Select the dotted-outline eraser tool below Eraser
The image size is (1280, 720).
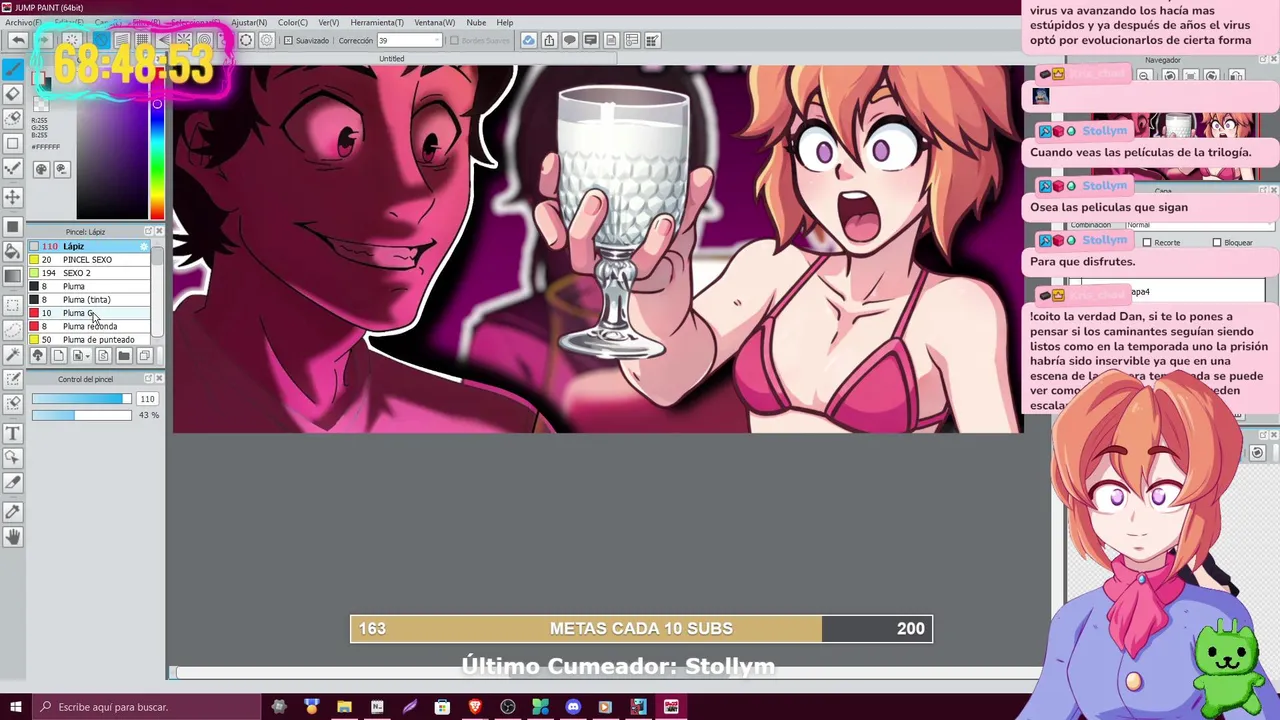pos(13,118)
